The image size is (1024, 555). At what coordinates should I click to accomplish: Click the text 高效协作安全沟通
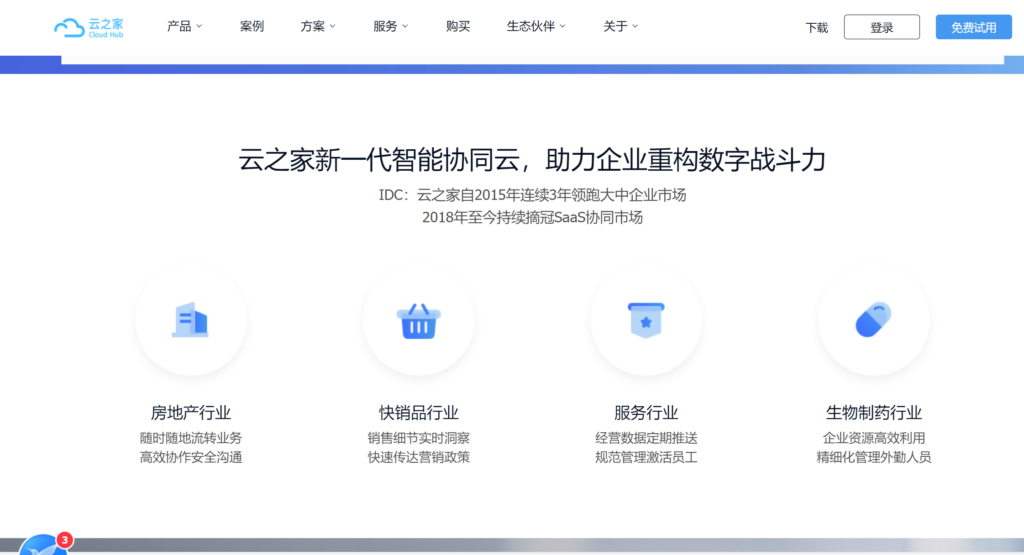[x=191, y=457]
